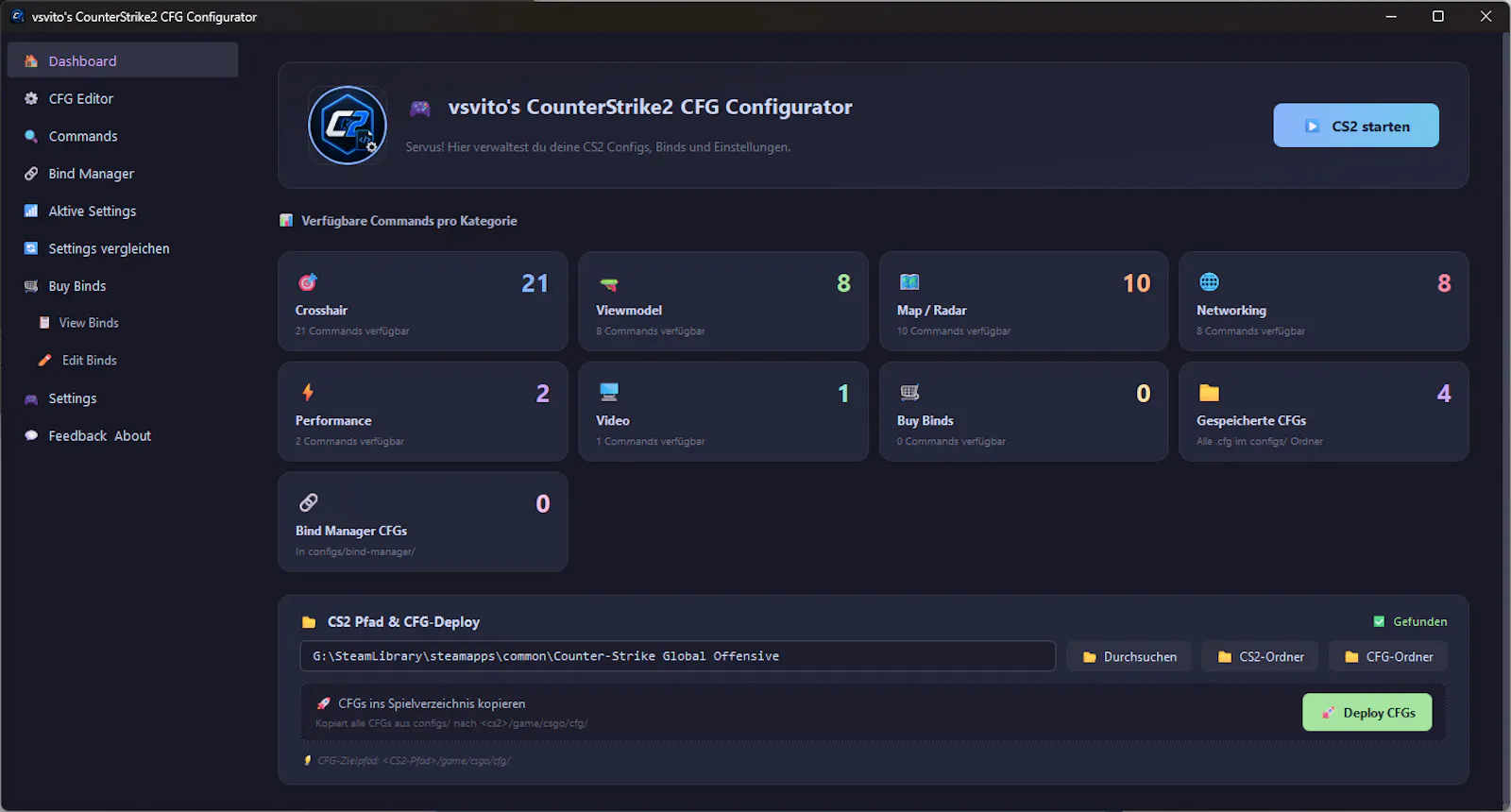Image resolution: width=1511 pixels, height=812 pixels.
Task: Maximize the configurator window
Action: pyautogui.click(x=1438, y=16)
